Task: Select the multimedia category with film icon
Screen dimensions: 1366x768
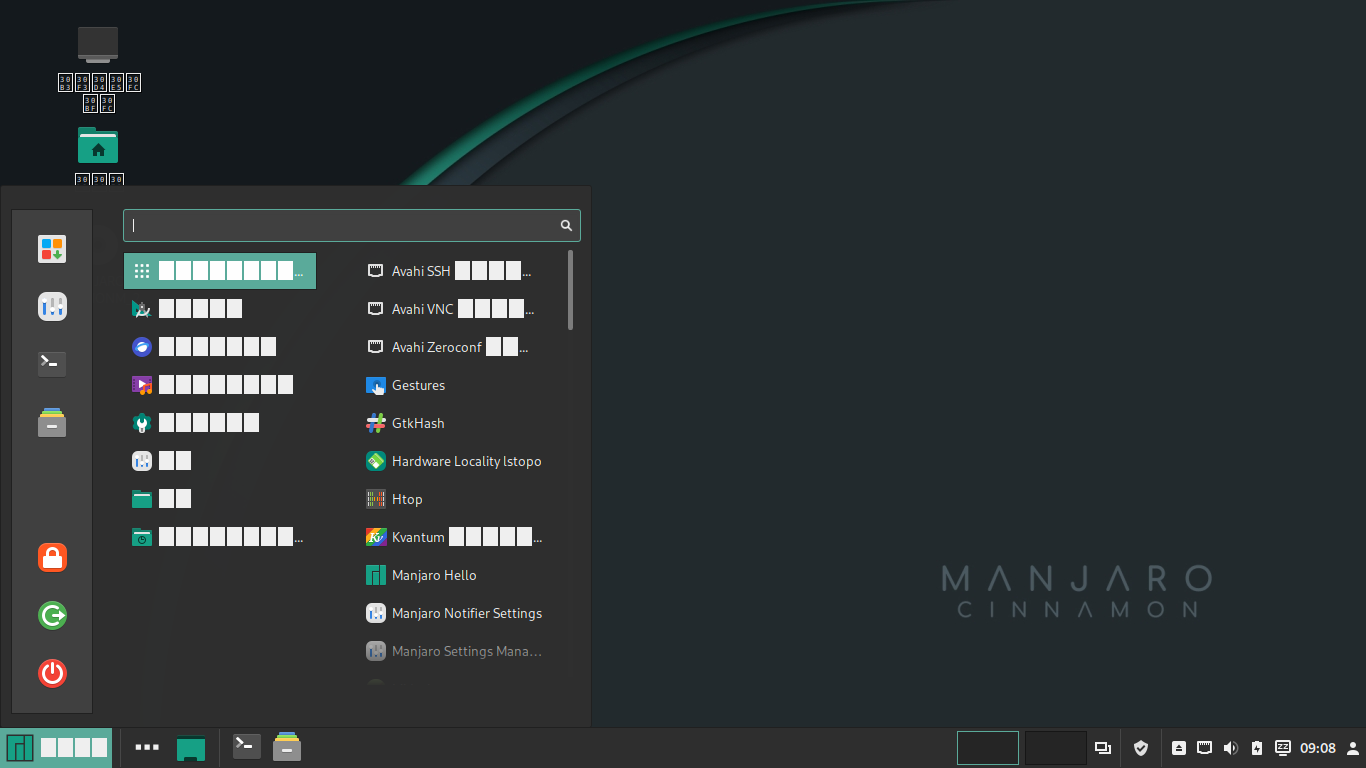Action: point(220,385)
